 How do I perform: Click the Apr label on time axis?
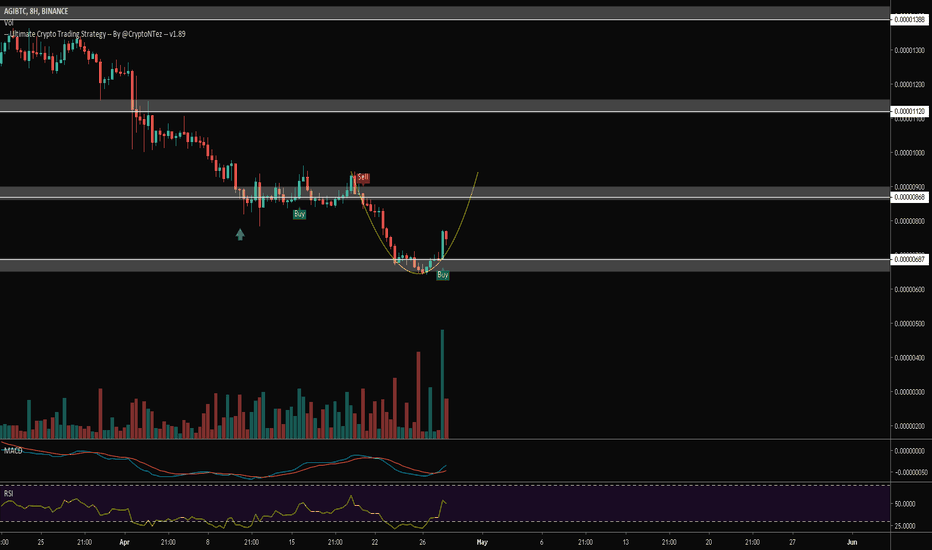pos(124,542)
